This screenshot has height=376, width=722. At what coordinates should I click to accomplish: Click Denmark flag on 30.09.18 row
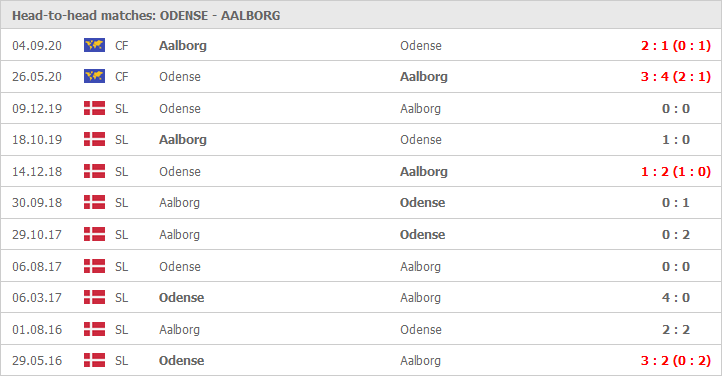[x=94, y=202]
